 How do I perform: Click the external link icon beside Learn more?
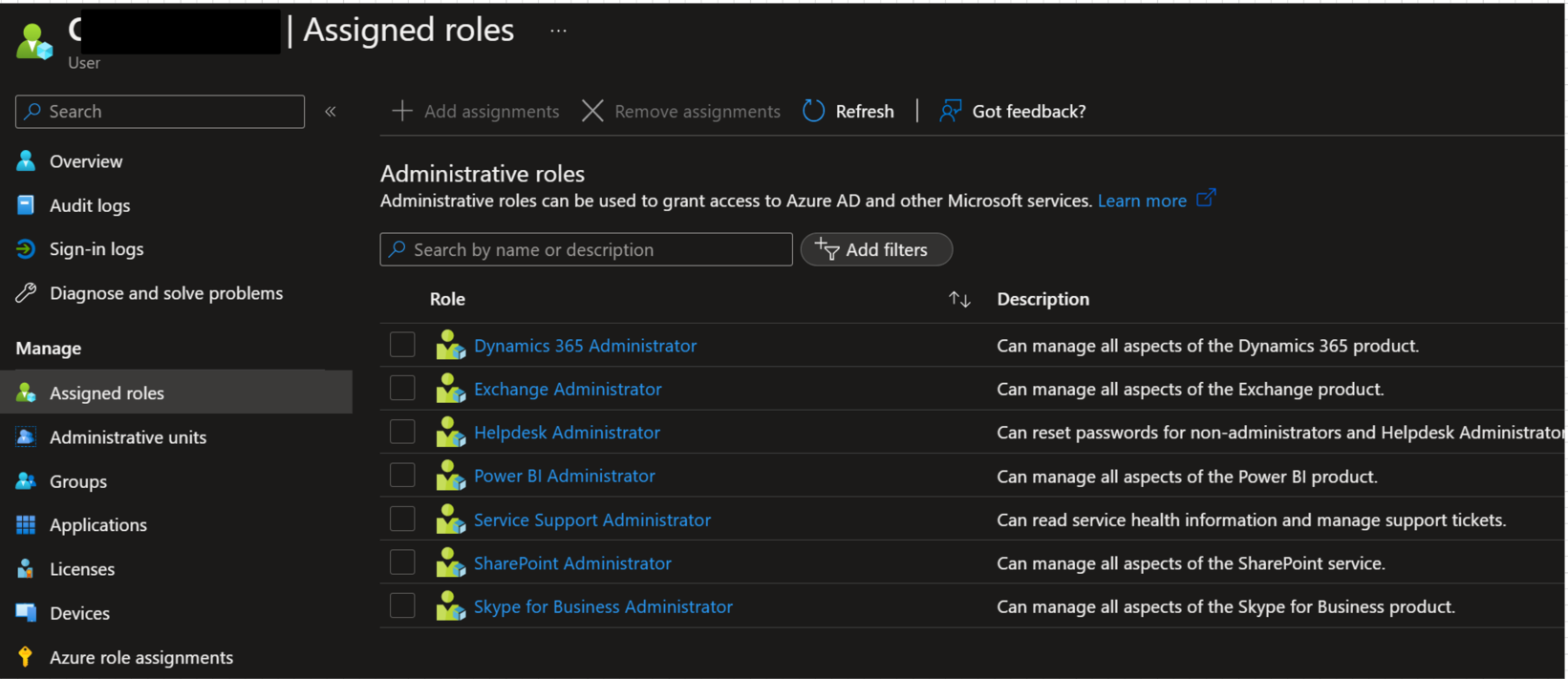[1206, 198]
